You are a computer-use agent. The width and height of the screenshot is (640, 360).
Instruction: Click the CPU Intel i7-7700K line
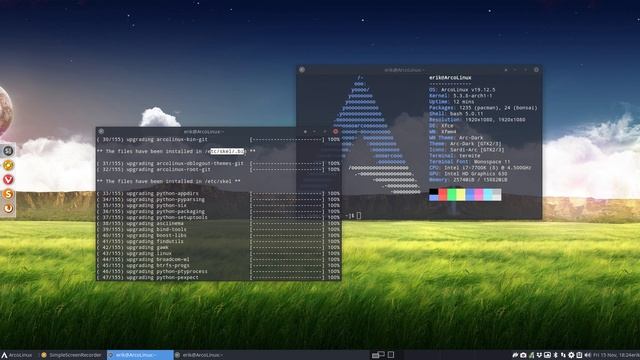coord(480,168)
